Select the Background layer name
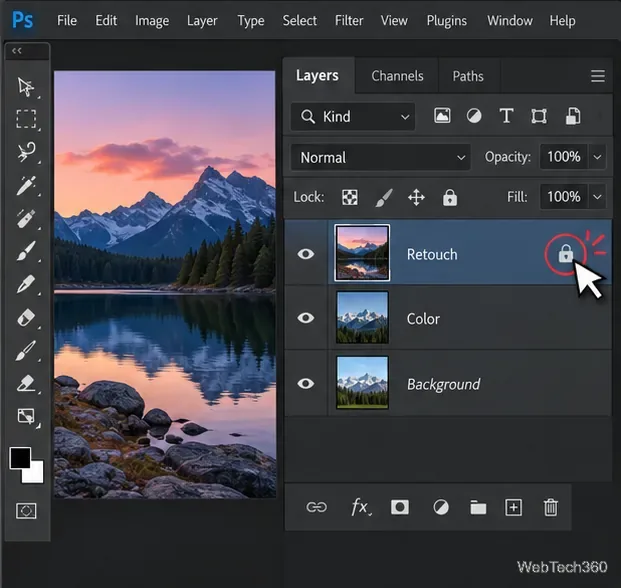 pos(444,384)
